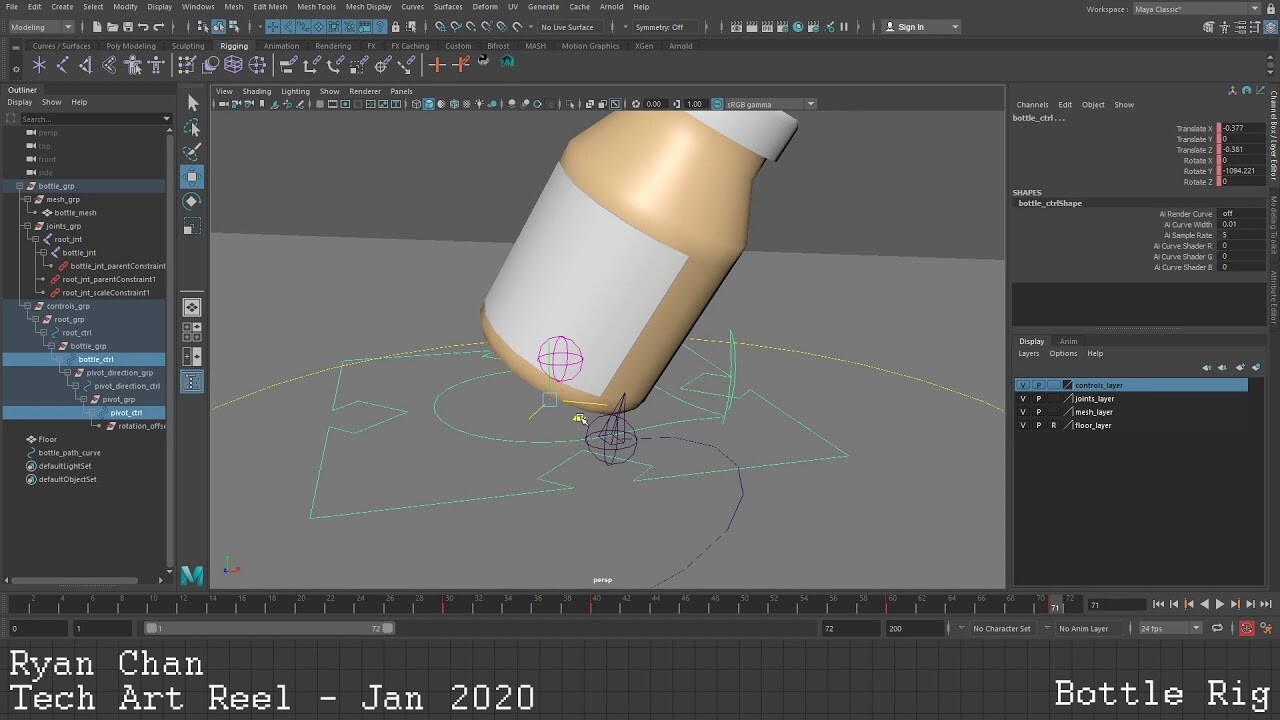Open the Arnold render icon on the shelf
This screenshot has width=1280, height=720.
click(x=507, y=62)
